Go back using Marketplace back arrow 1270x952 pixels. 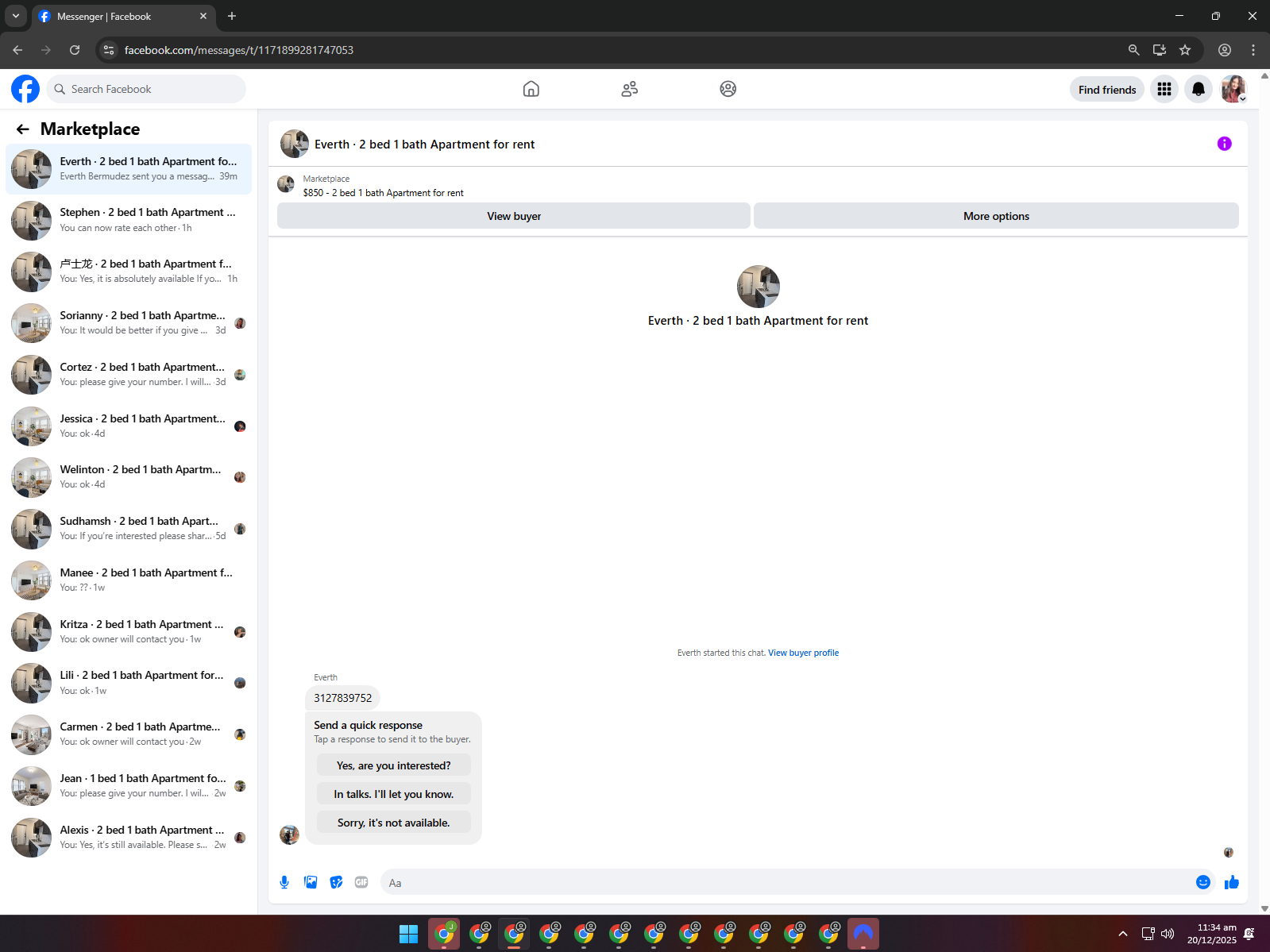(x=23, y=129)
